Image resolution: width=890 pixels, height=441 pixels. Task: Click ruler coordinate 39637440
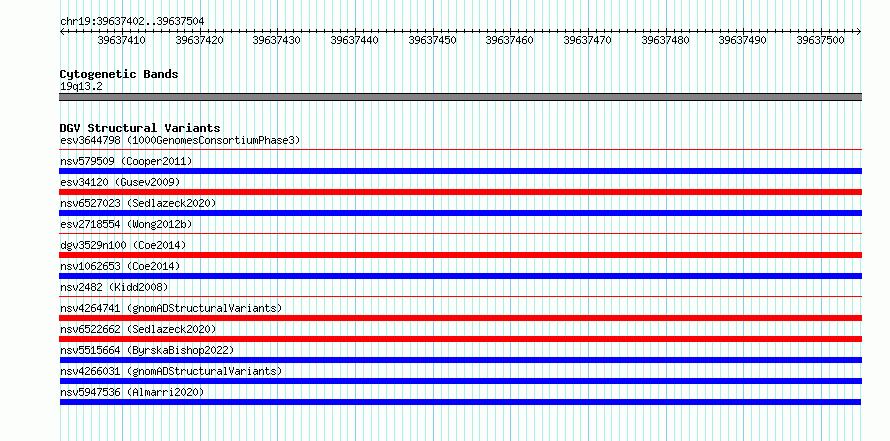(354, 40)
